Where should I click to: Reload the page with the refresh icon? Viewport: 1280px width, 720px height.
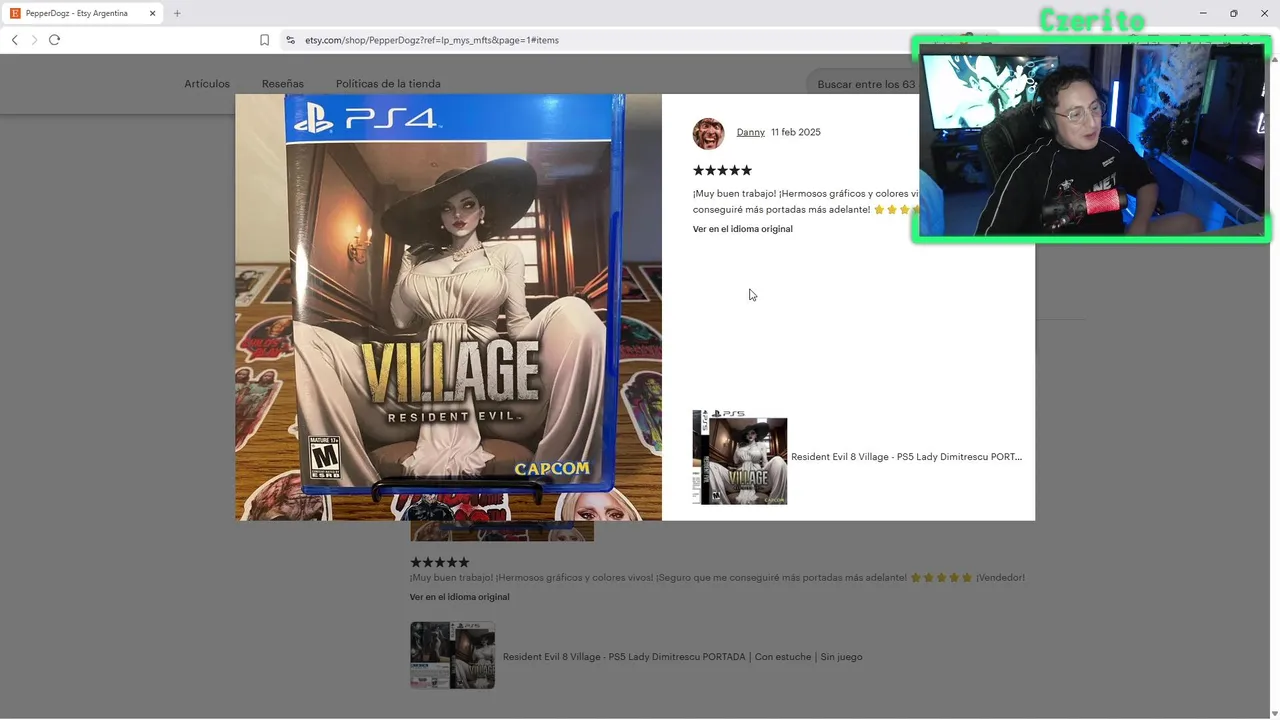54,40
